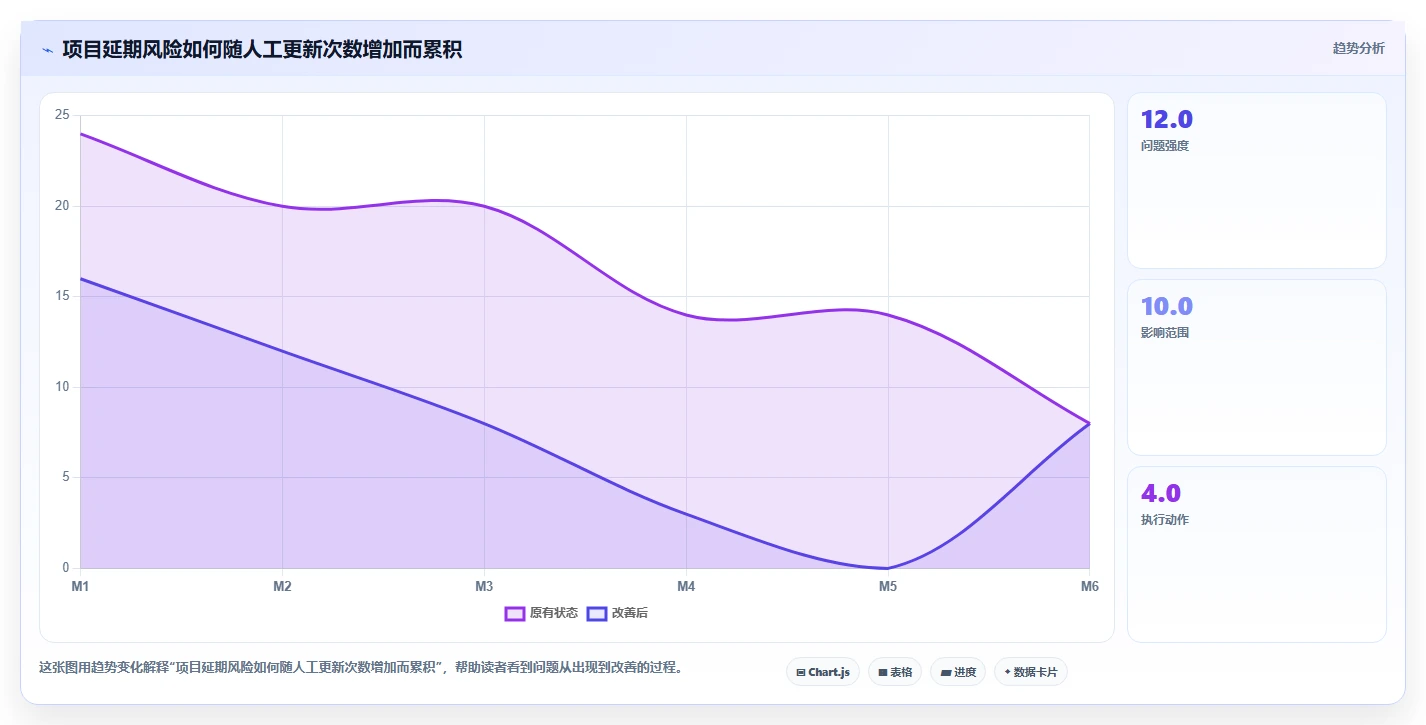Click the M2 x-axis label
1426x725 pixels.
[282, 587]
